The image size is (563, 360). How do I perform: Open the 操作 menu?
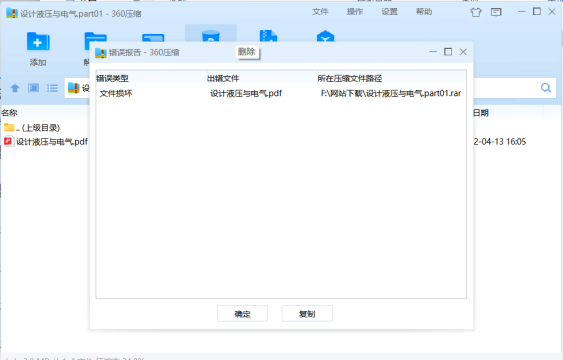click(355, 12)
